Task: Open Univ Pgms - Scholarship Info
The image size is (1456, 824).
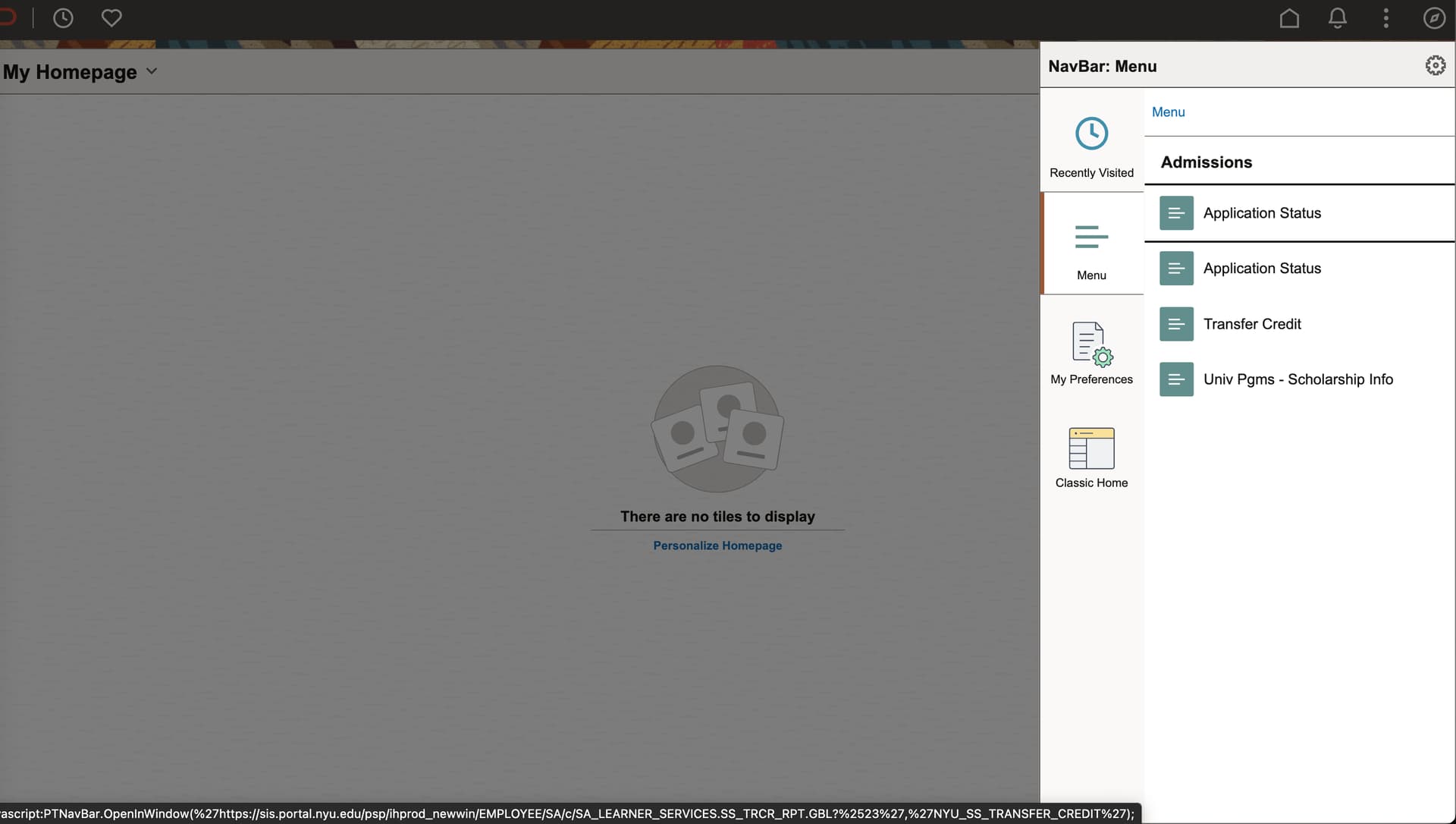Action: (x=1298, y=379)
